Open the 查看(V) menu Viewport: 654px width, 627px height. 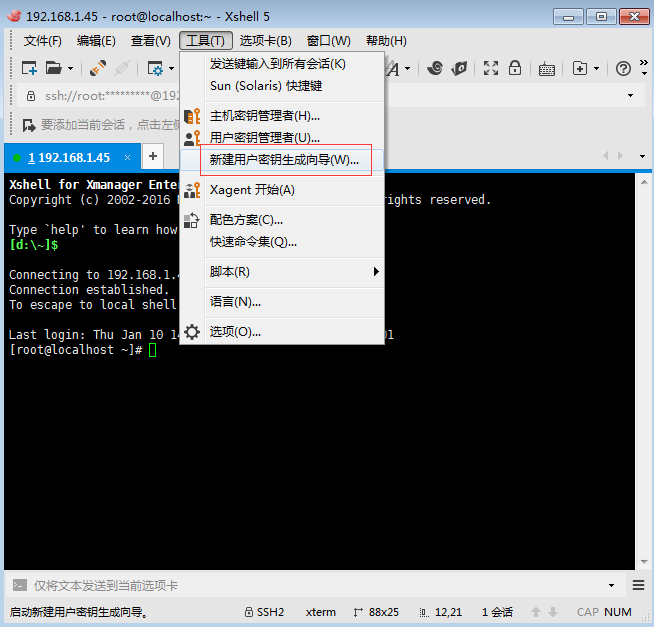(151, 41)
